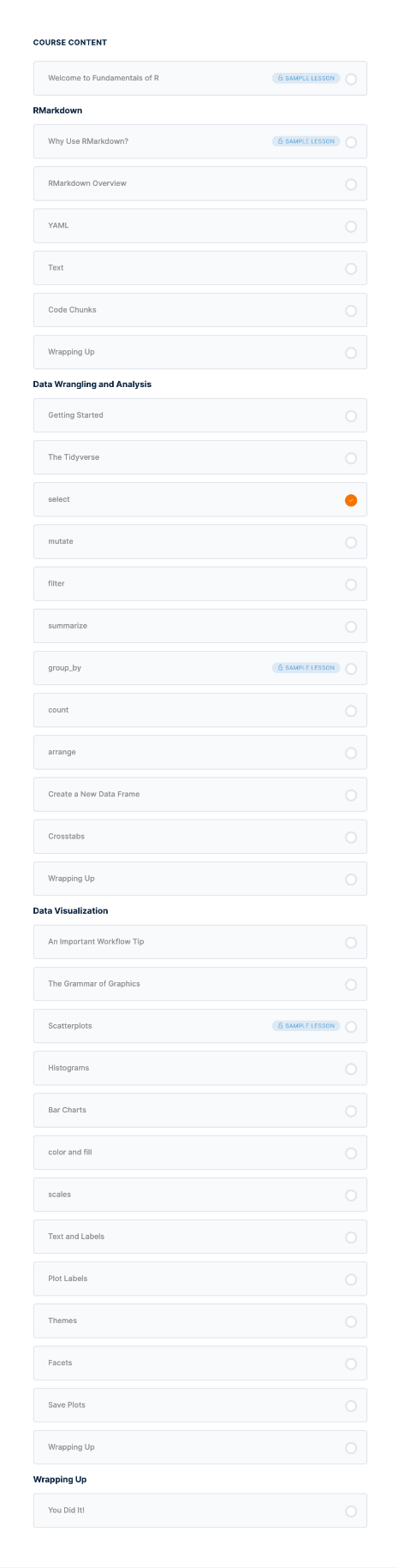Click Sample Lesson badge beside Why Use RMarkdown
This screenshot has height=1568, width=398.
(306, 141)
